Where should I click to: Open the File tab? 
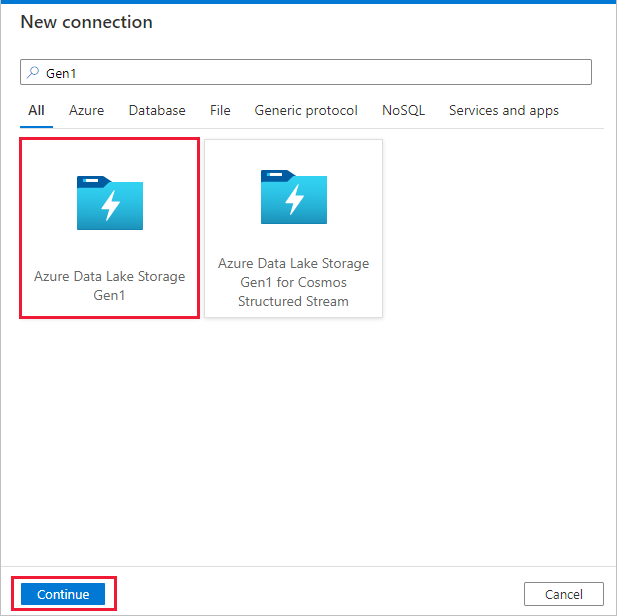[x=220, y=111]
